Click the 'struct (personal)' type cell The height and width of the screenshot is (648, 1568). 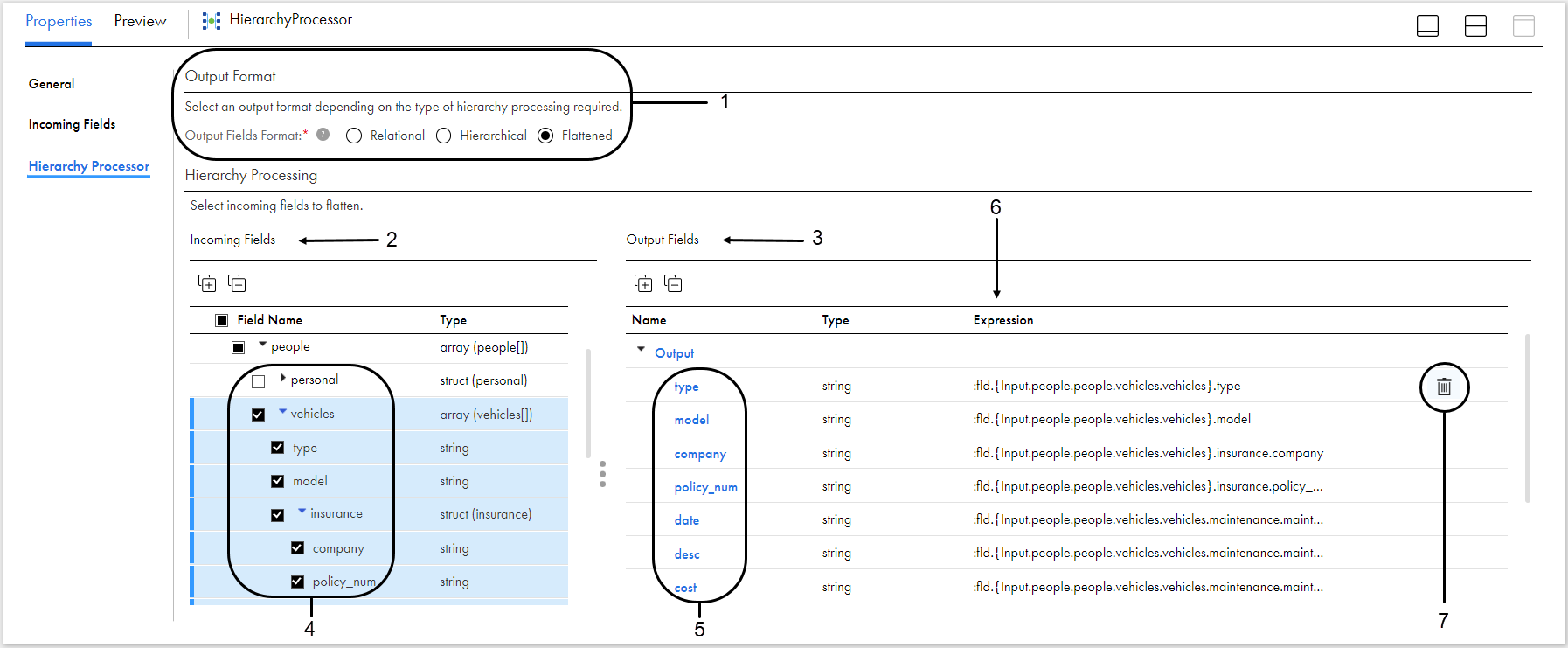click(x=483, y=380)
